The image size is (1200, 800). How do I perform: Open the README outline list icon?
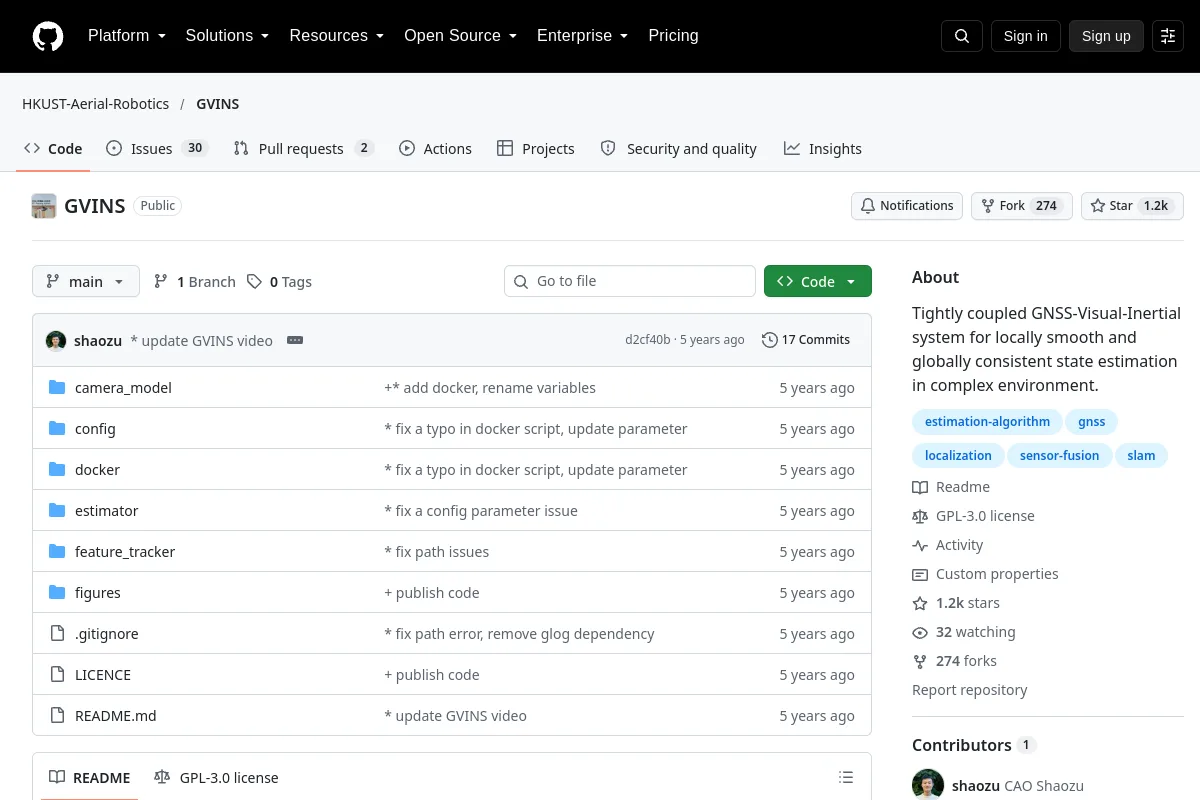846,778
